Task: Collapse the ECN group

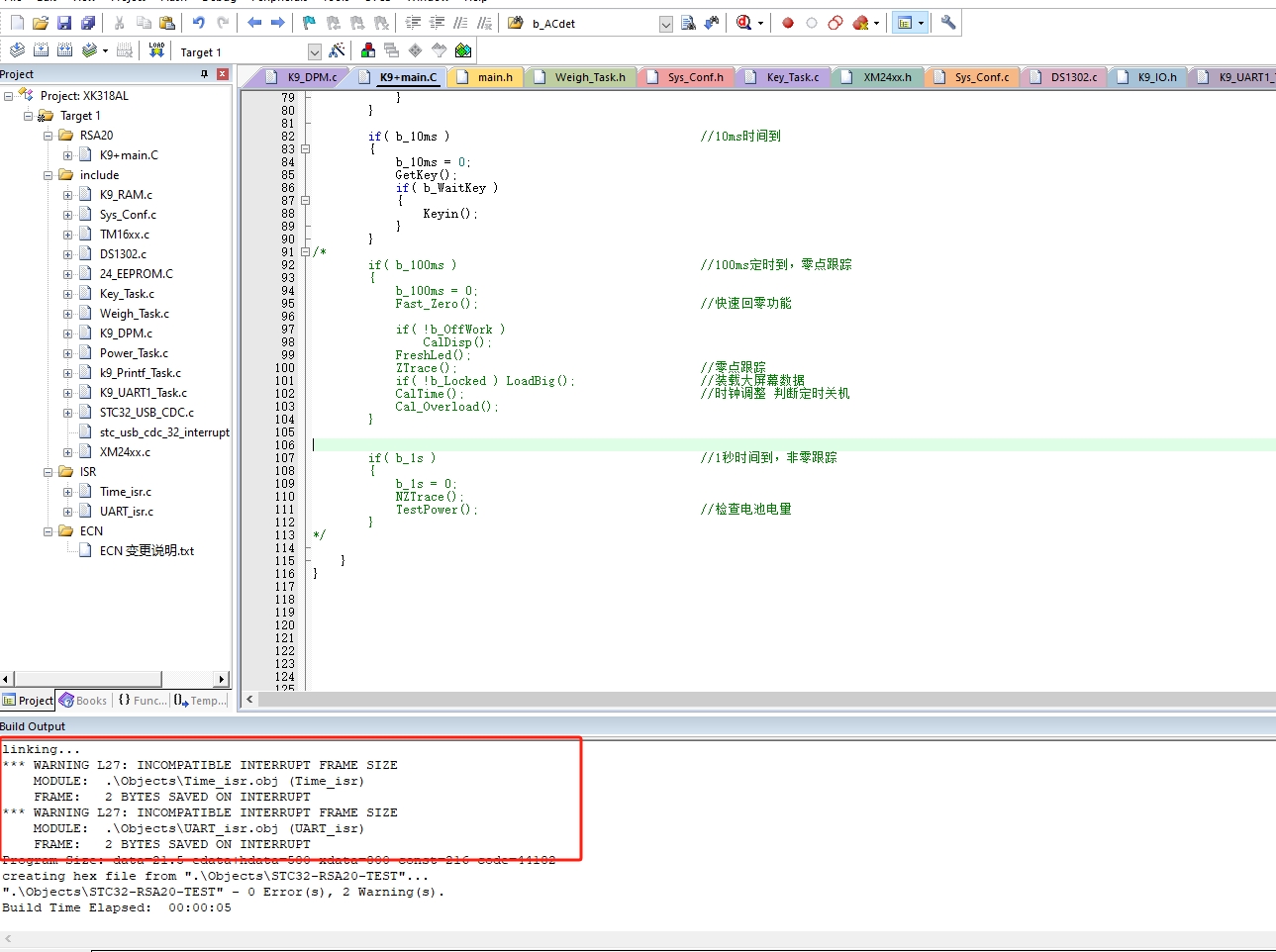Action: [x=48, y=531]
